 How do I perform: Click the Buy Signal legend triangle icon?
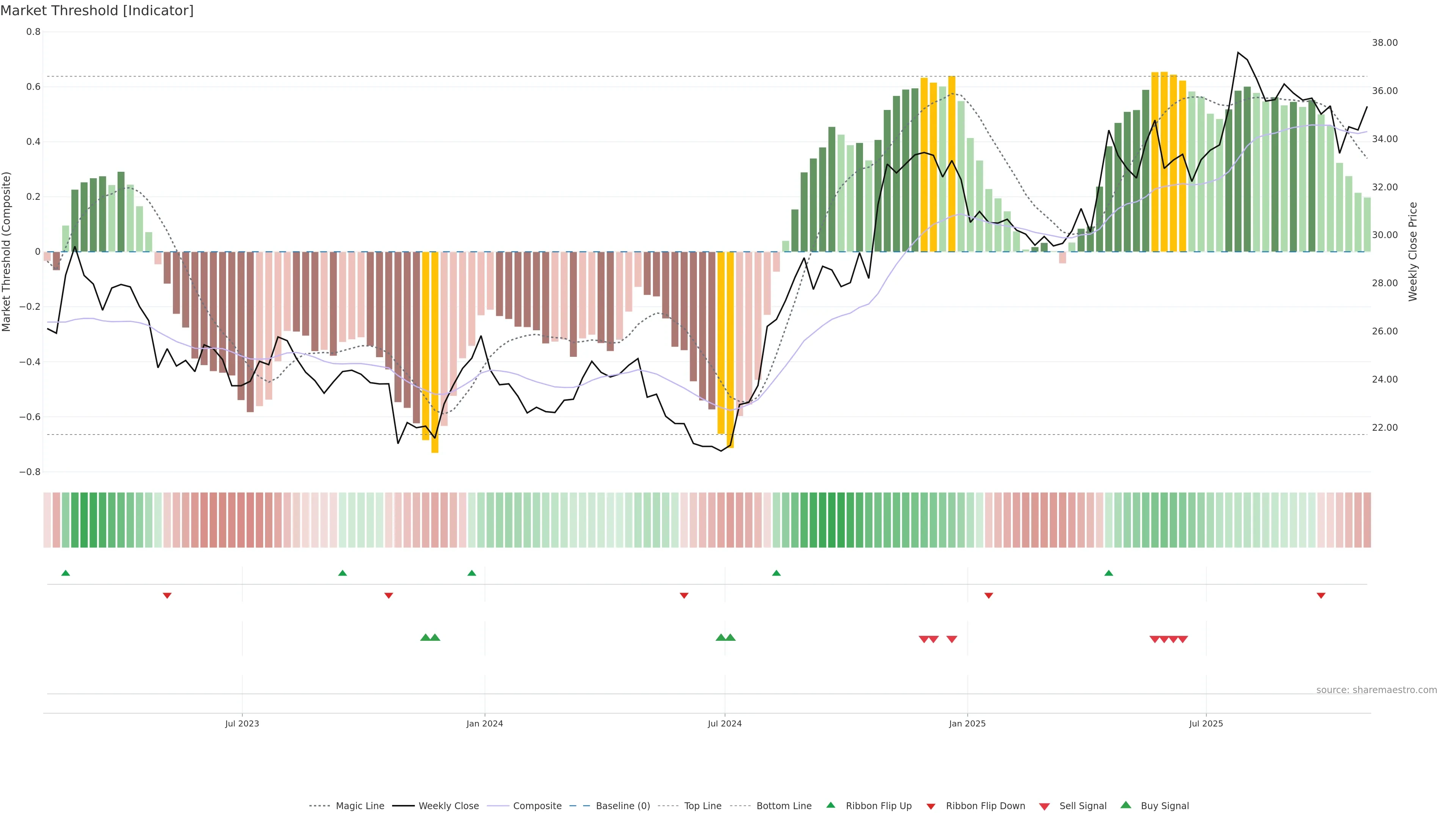pos(1125,805)
